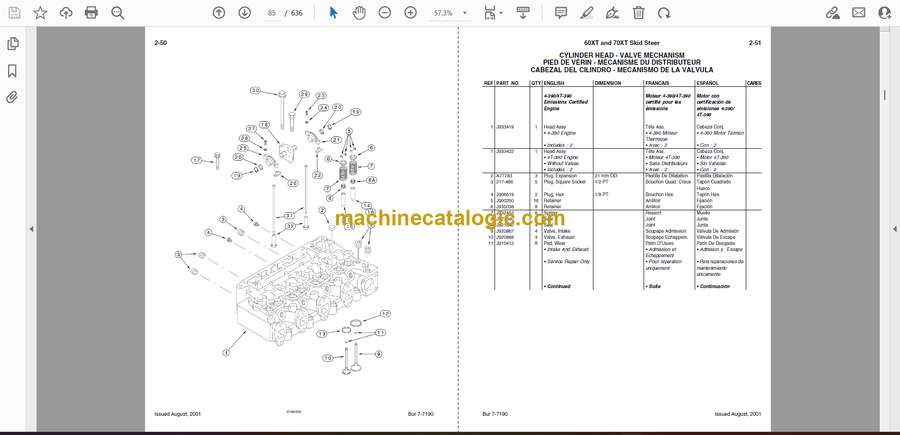The width and height of the screenshot is (900, 435).
Task: Select 'Pad, Wear' table entry
Action: [553, 243]
